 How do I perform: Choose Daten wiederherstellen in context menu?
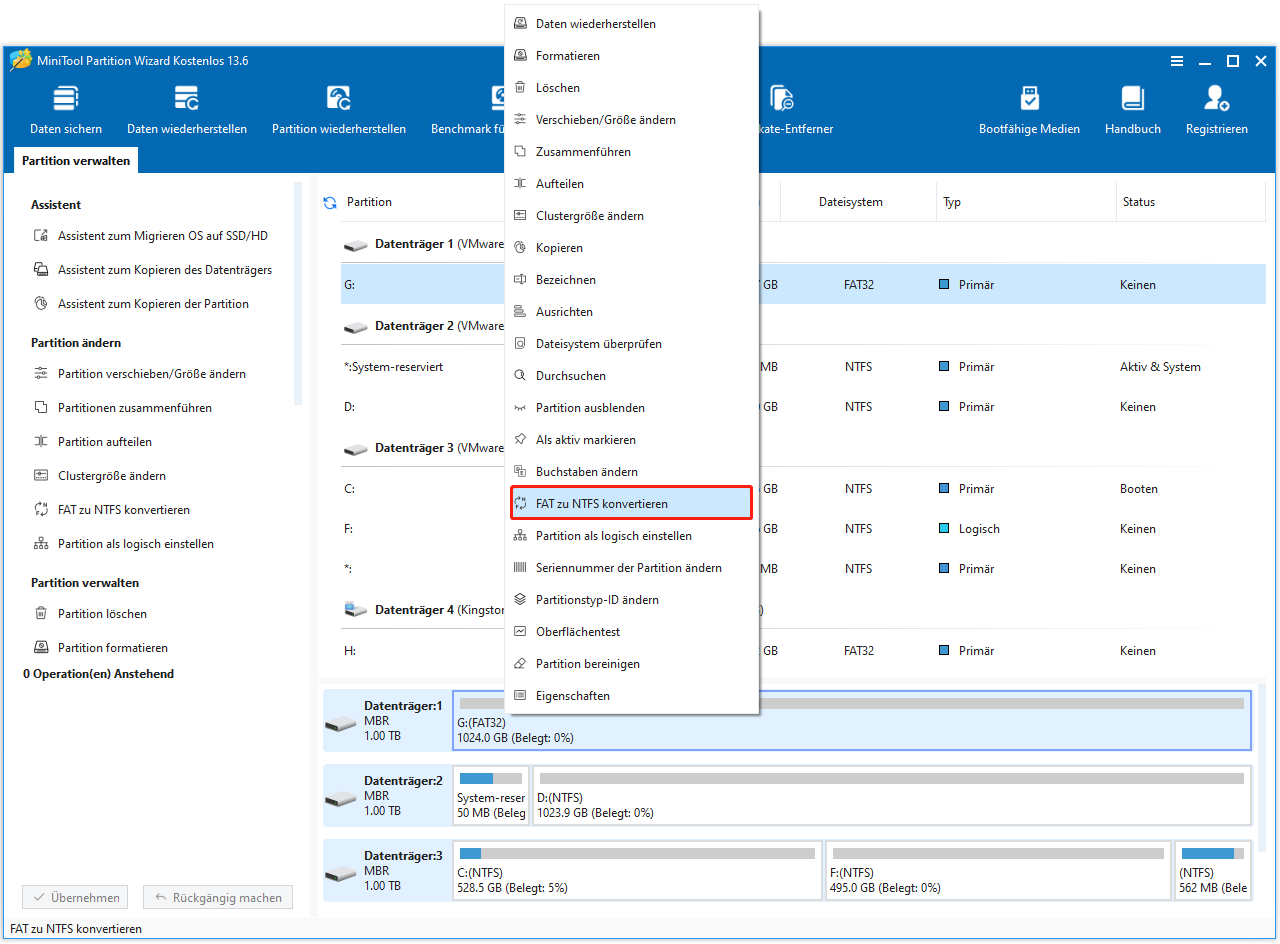(631, 24)
